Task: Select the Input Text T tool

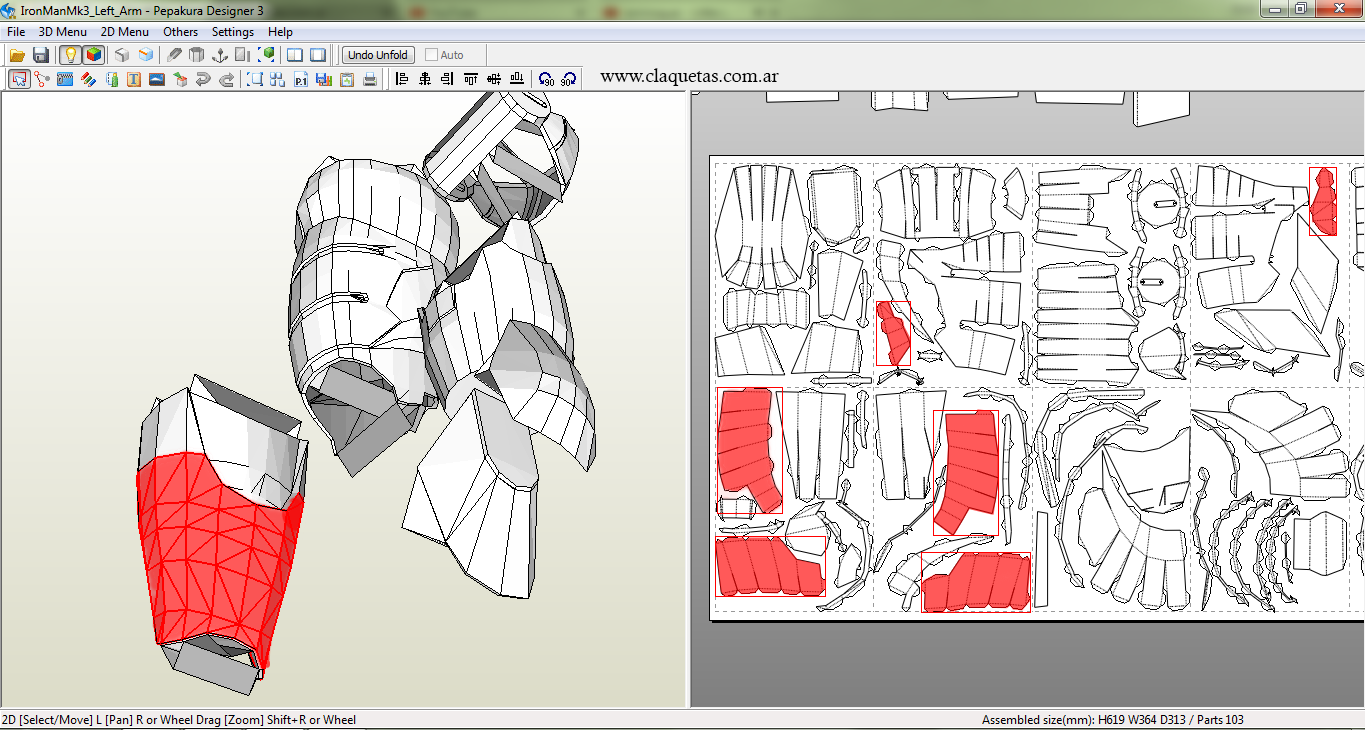Action: 134,79
